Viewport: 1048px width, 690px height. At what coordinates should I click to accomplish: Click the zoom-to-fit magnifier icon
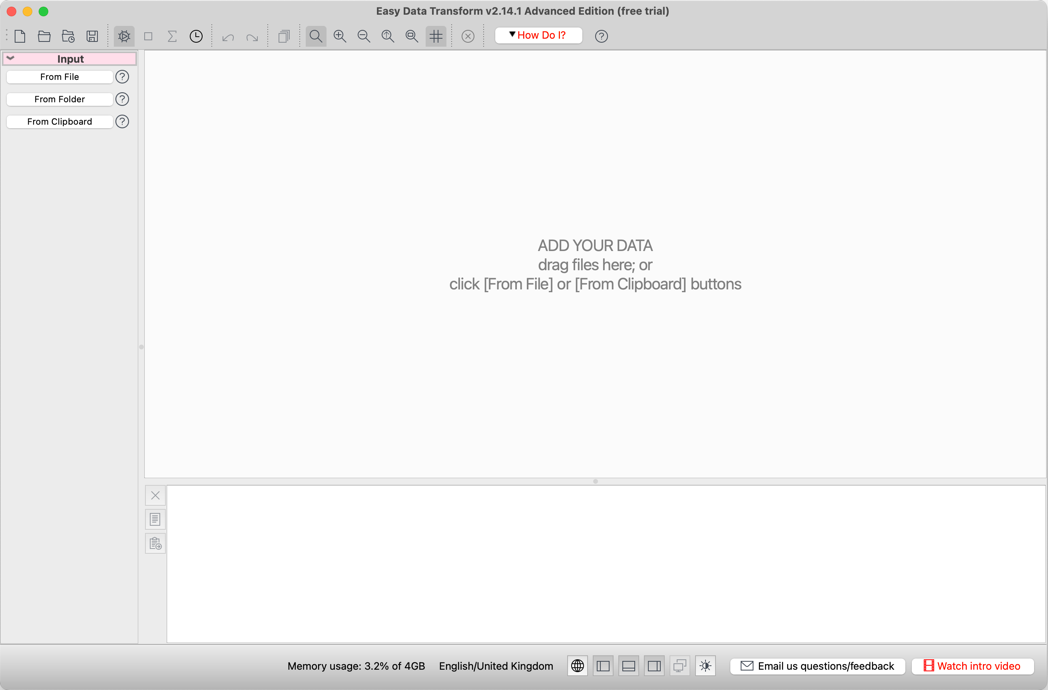pyautogui.click(x=412, y=36)
